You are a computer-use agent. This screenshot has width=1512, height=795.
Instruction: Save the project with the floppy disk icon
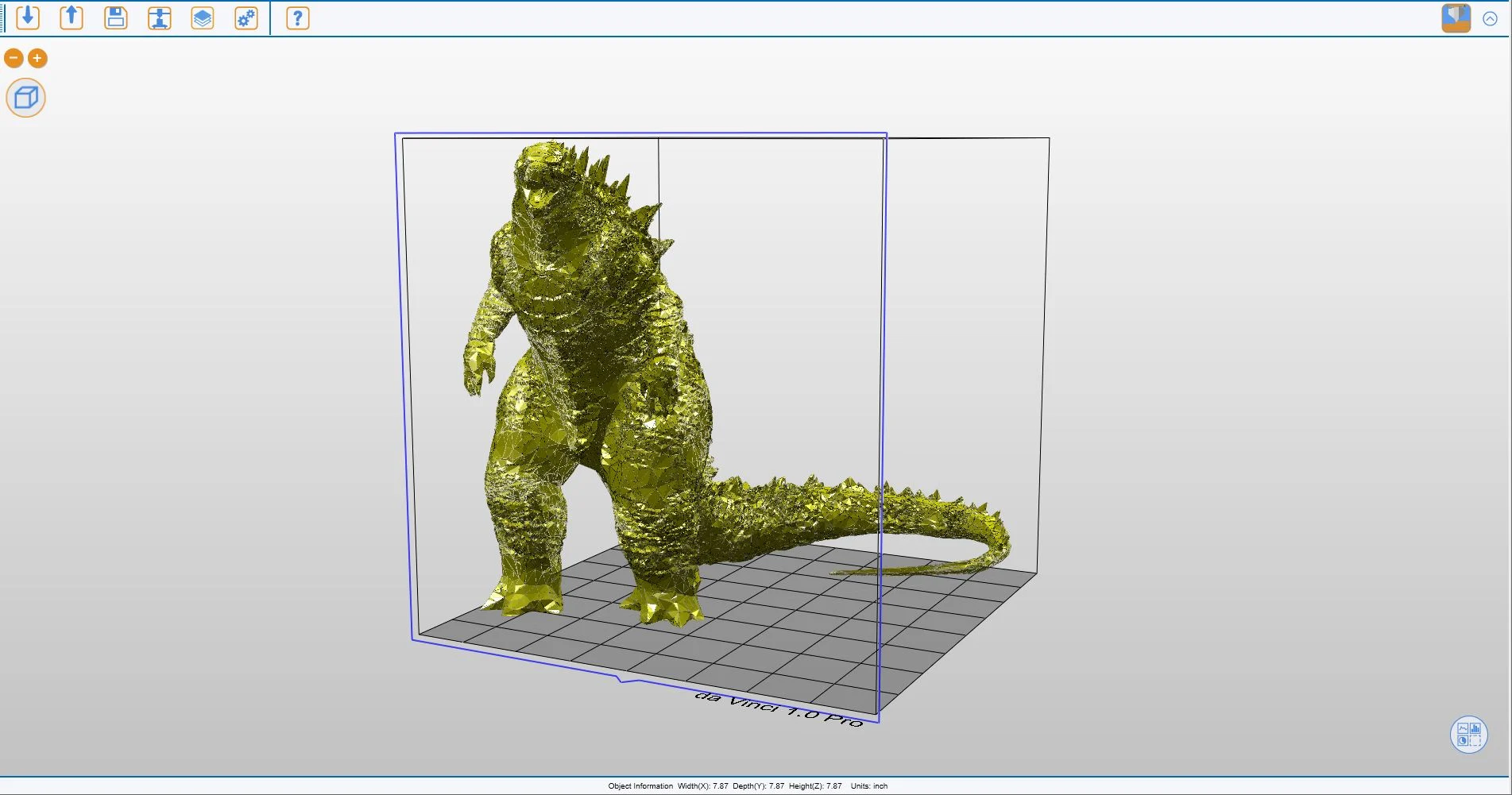116,17
